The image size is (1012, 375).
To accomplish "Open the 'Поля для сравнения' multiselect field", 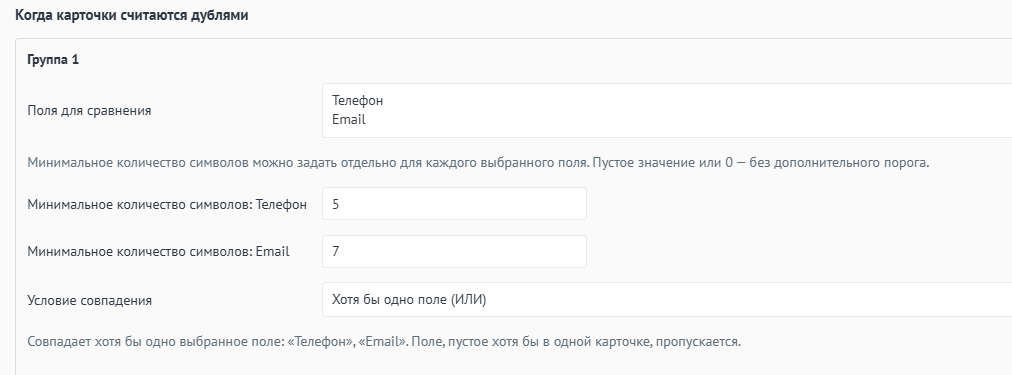I will pyautogui.click(x=667, y=110).
